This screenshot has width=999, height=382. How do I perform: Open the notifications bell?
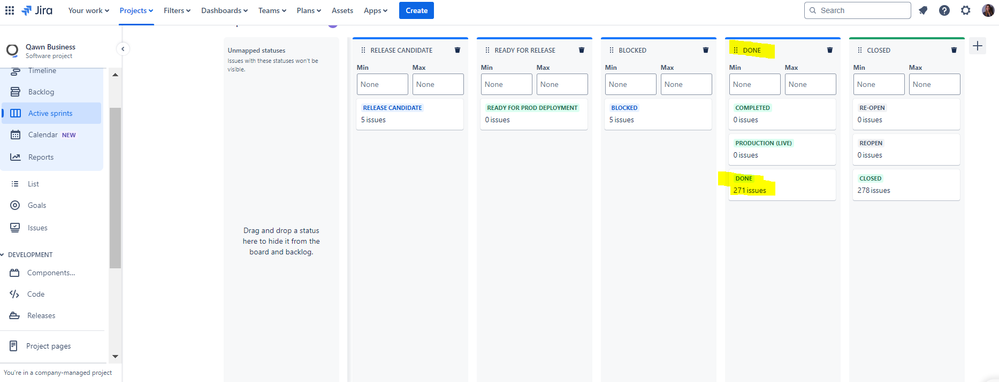[x=923, y=10]
